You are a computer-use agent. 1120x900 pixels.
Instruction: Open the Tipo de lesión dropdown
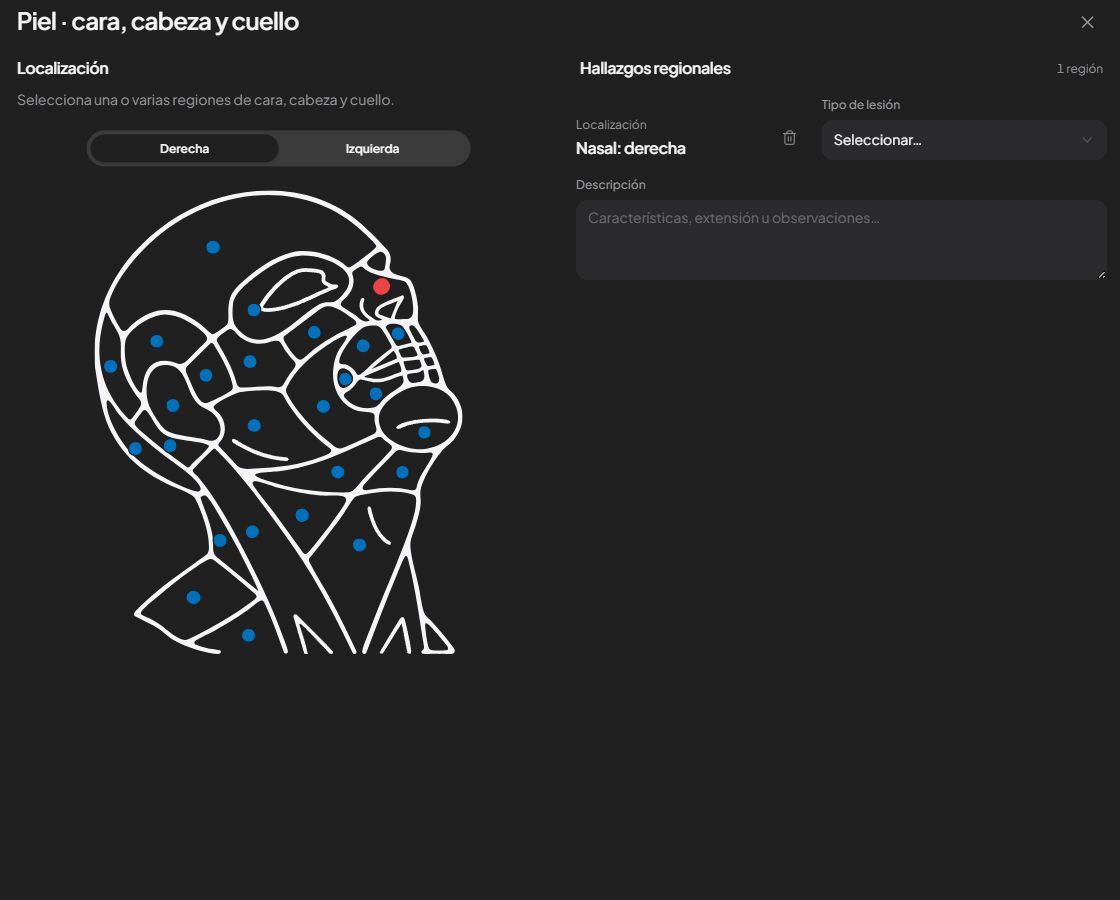coord(964,140)
